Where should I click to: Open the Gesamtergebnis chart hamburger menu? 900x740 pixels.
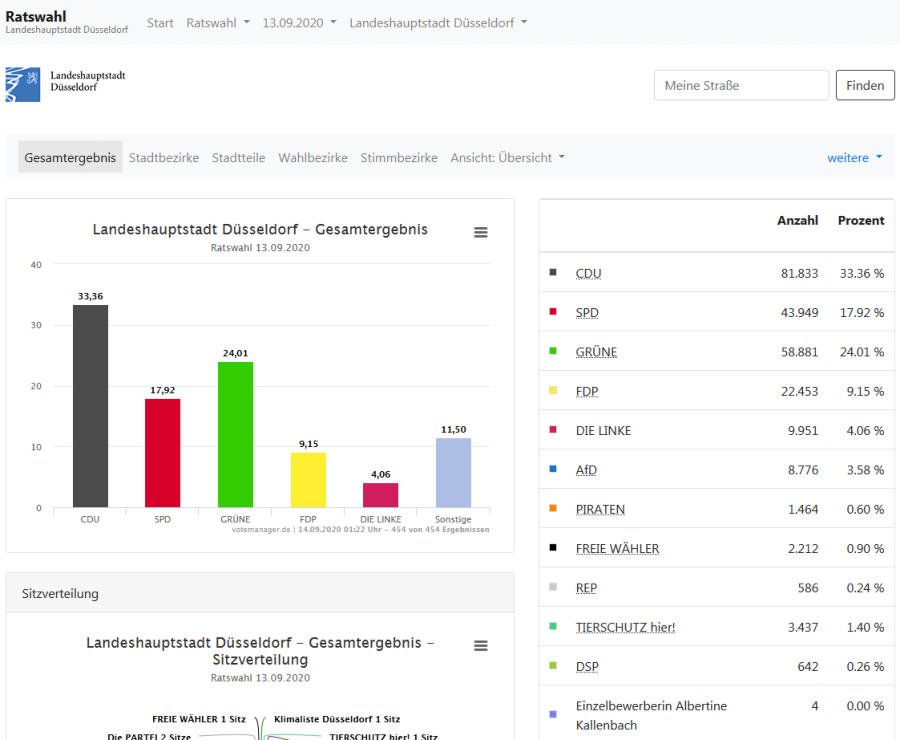[481, 232]
